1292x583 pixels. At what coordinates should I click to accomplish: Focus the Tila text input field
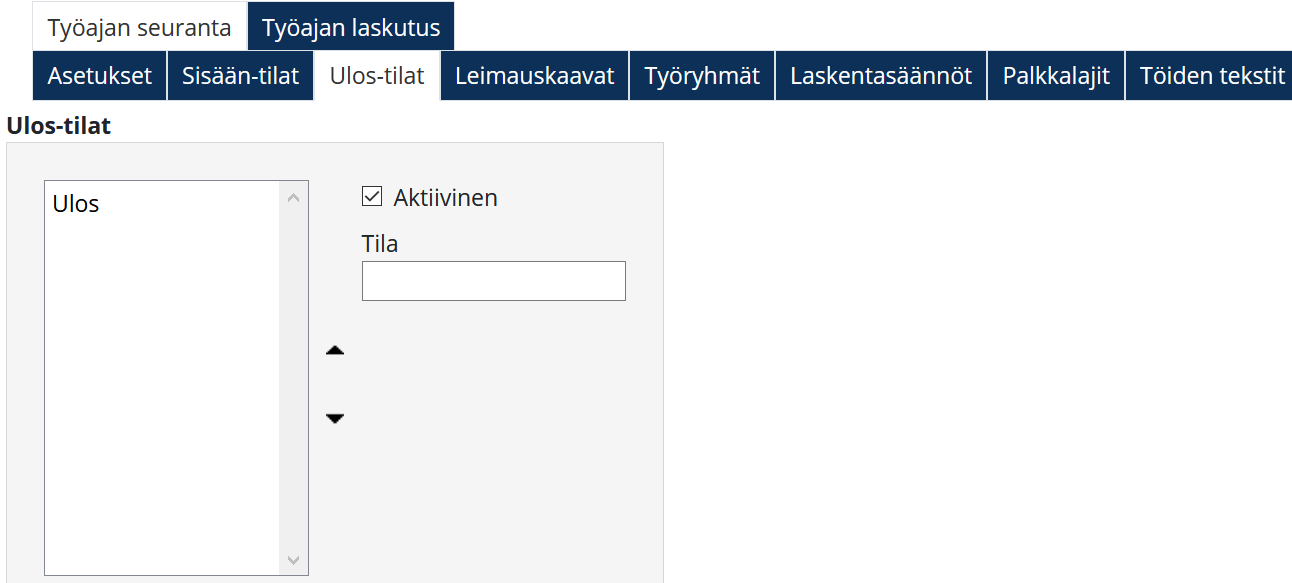click(493, 281)
